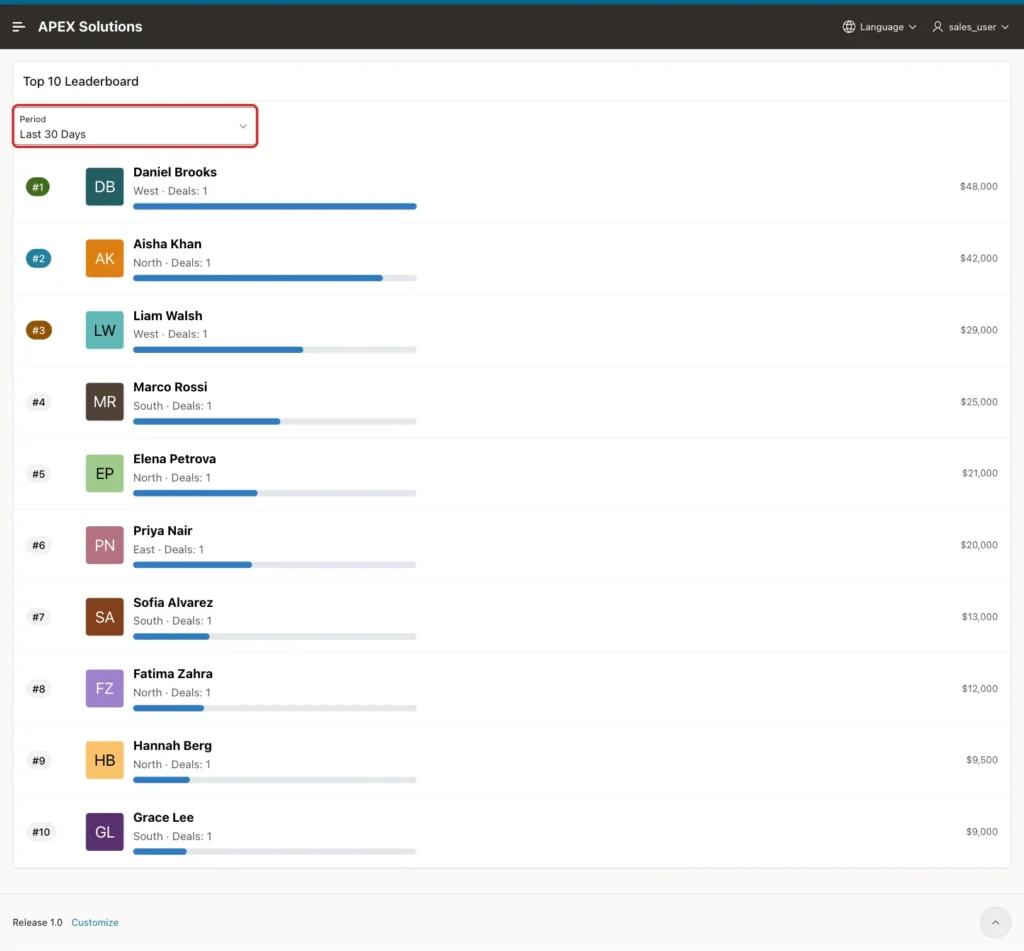
Task: Click the $9,500 sales amount
Action: point(982,760)
